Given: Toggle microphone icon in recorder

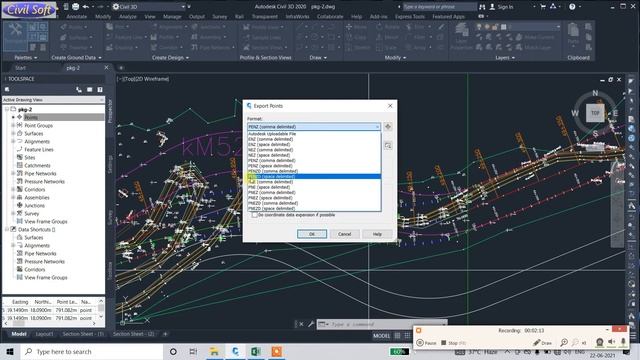Looking at the screenshot, I should pos(623,342).
